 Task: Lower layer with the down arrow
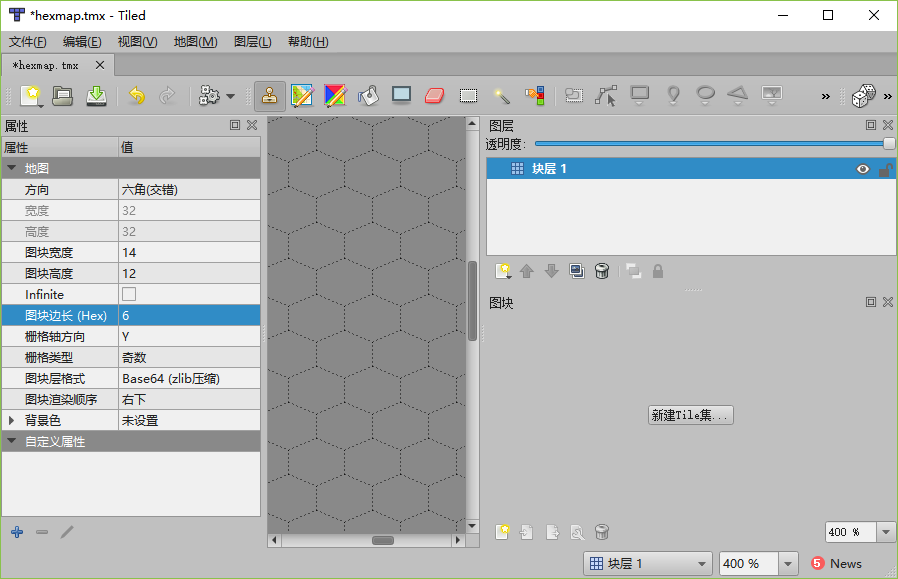[x=552, y=271]
